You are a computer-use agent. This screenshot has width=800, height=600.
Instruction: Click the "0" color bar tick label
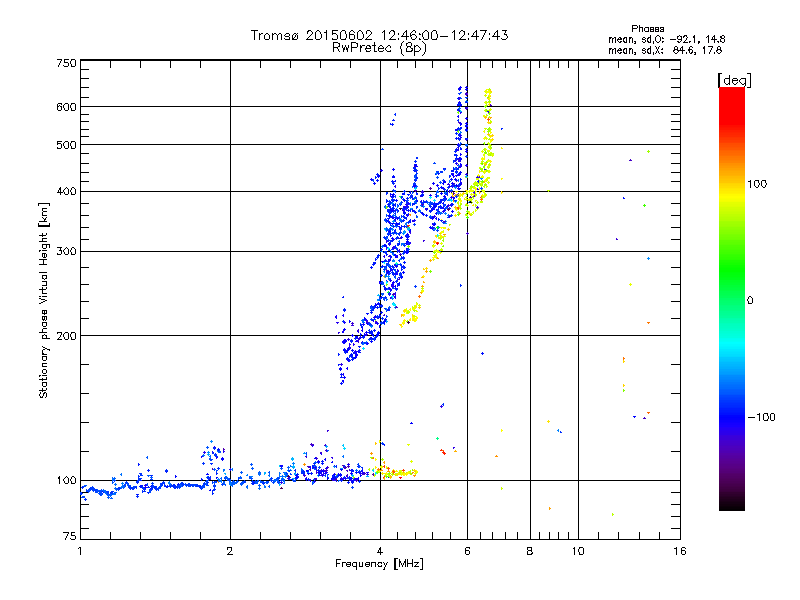(750, 301)
